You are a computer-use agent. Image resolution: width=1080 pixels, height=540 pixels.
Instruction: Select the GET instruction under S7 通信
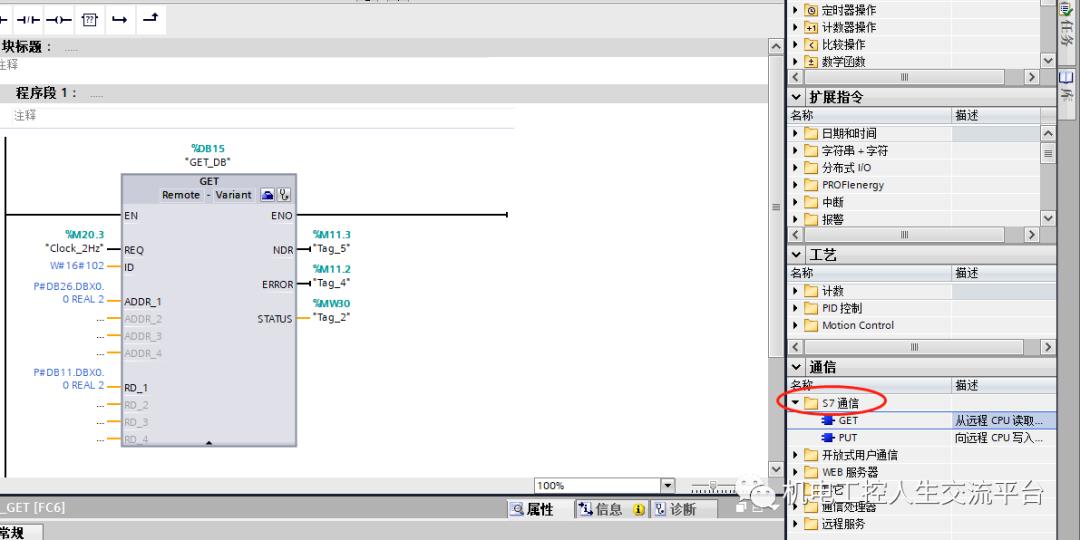848,420
